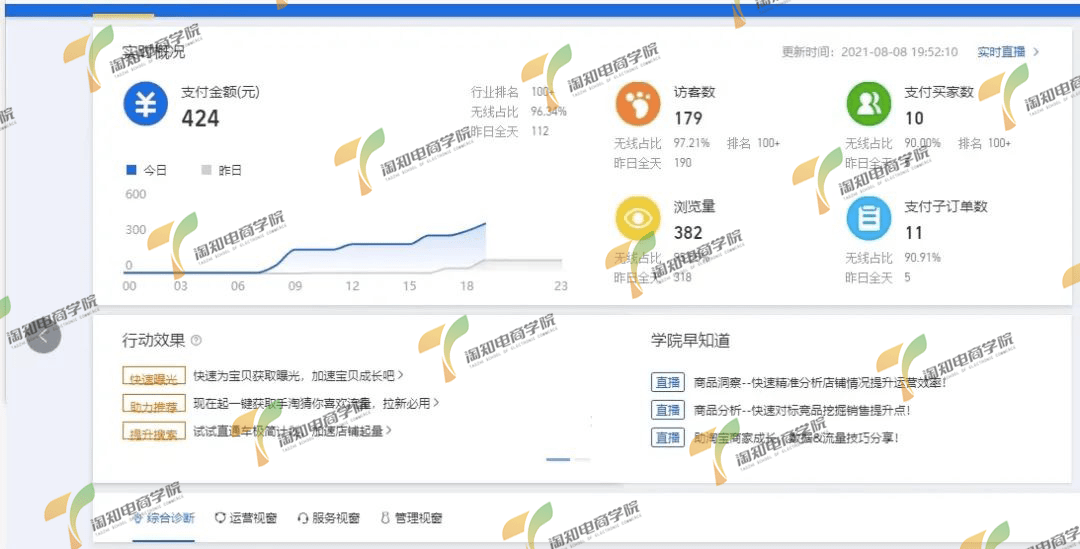Click the yen 支付金额 icon
1080x549 pixels.
coord(145,104)
